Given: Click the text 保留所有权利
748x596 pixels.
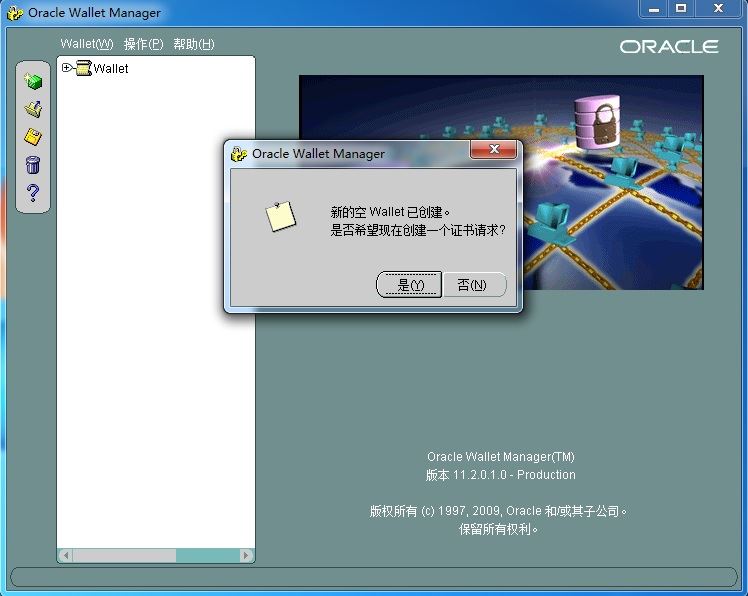Looking at the screenshot, I should [x=498, y=529].
